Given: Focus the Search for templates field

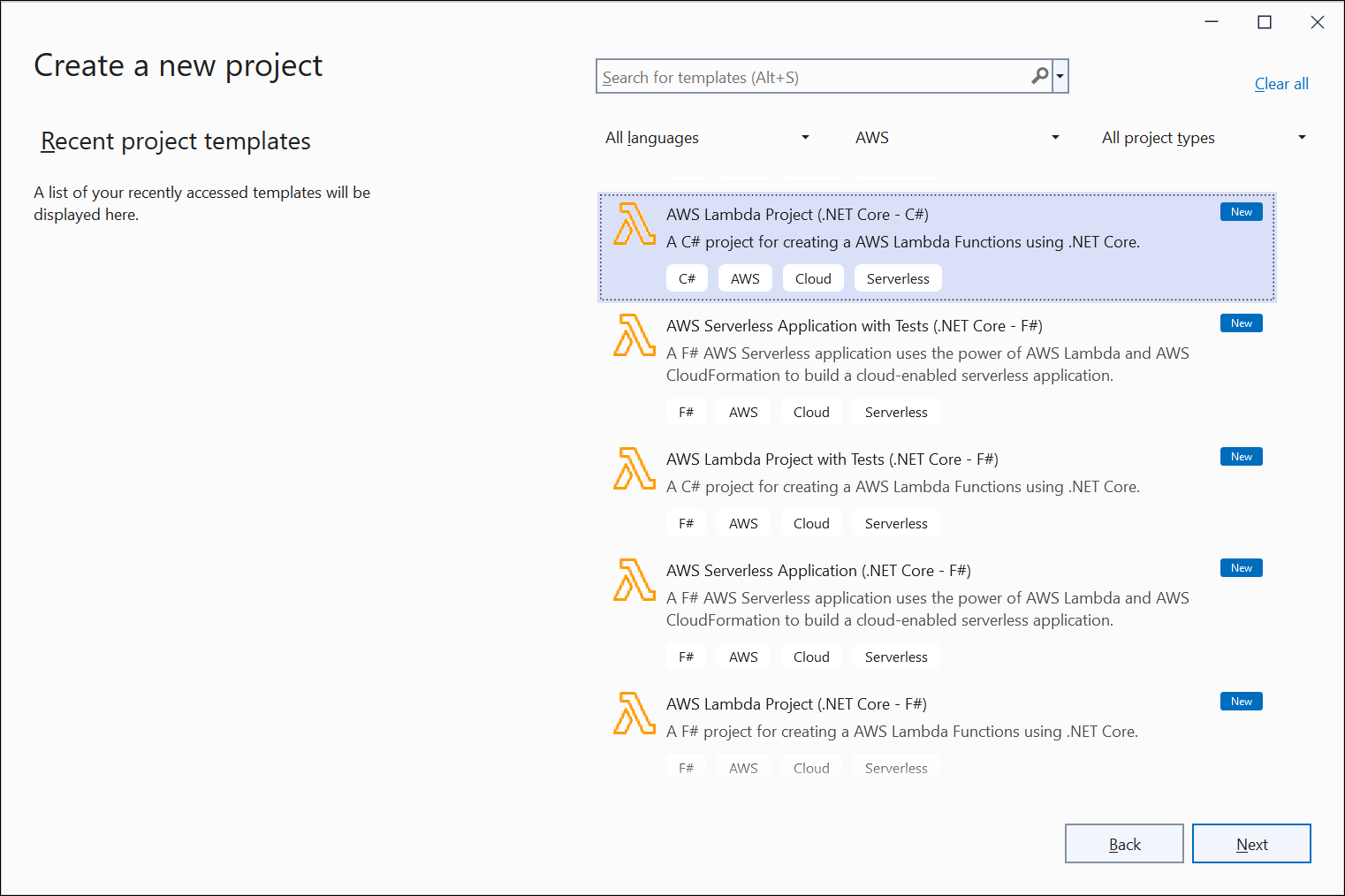Looking at the screenshot, I should (x=813, y=78).
